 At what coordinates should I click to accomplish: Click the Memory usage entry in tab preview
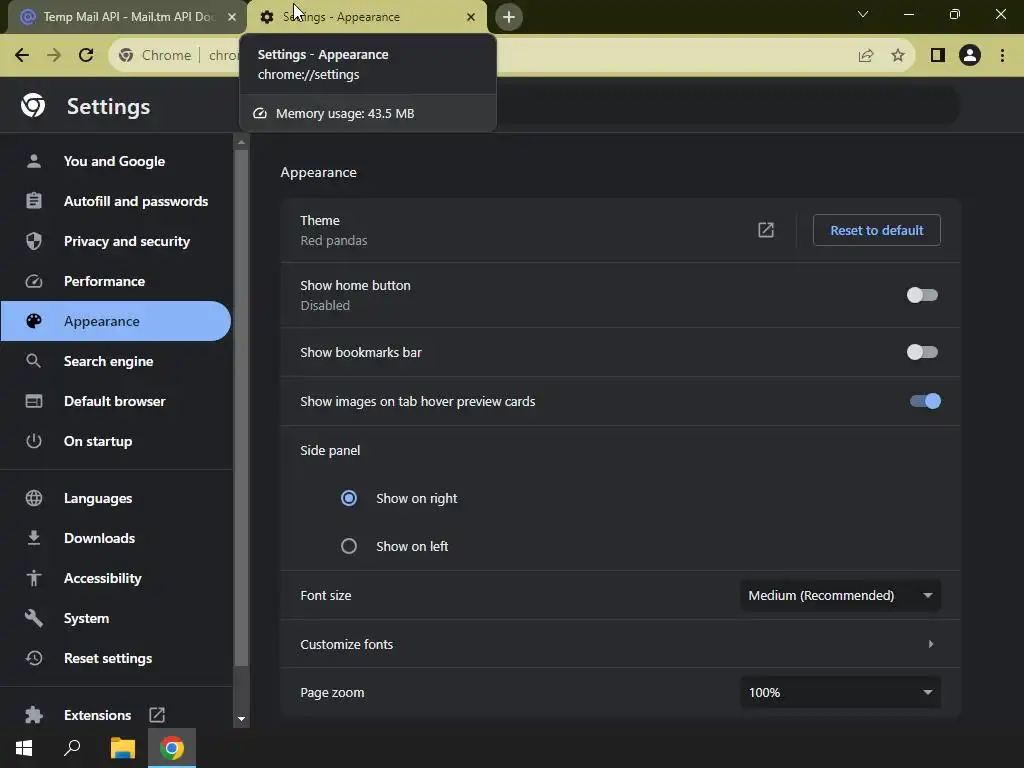coord(368,113)
